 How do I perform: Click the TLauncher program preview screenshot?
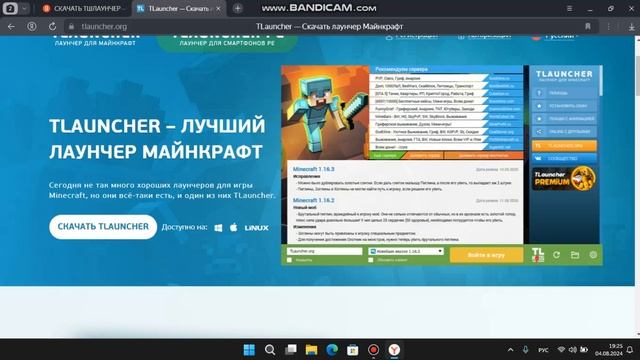pyautogui.click(x=442, y=165)
